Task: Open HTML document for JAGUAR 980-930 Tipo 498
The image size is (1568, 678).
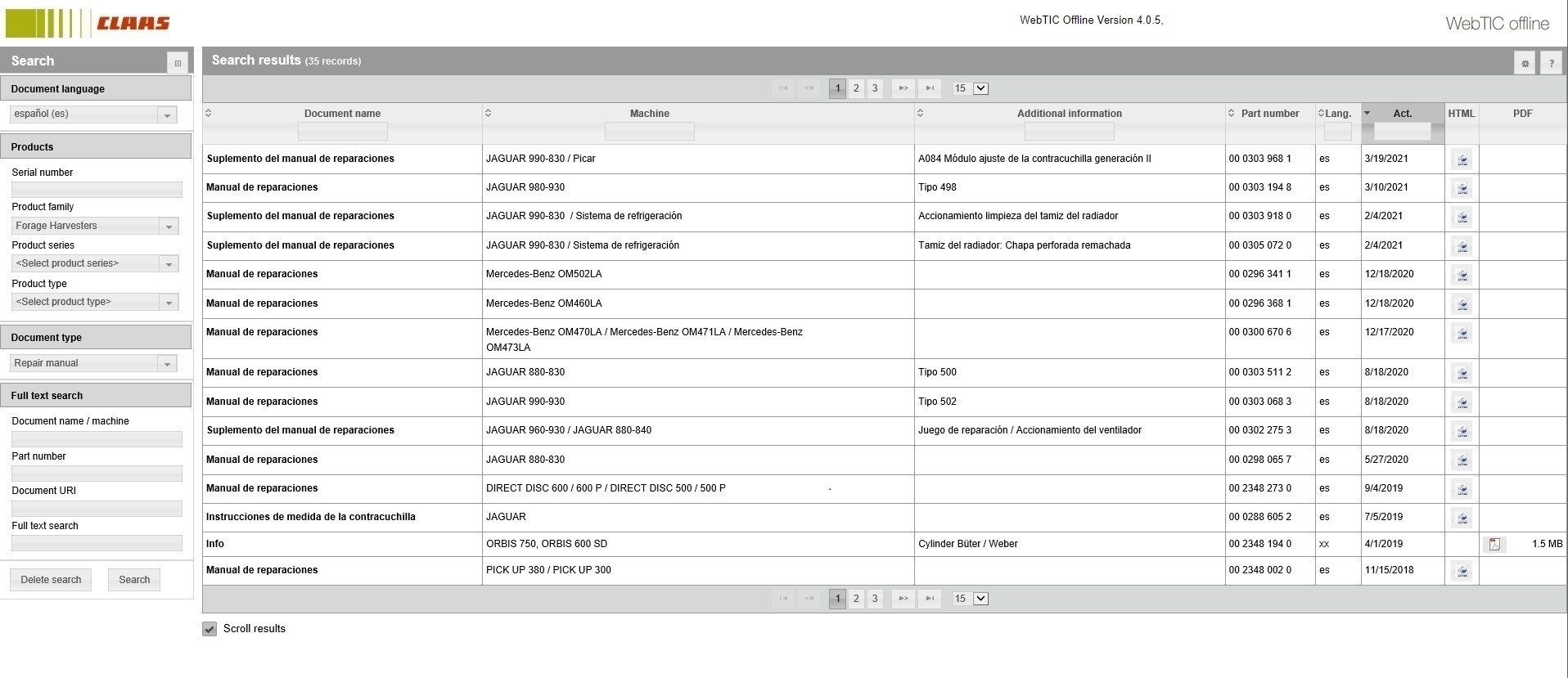Action: click(x=1462, y=188)
